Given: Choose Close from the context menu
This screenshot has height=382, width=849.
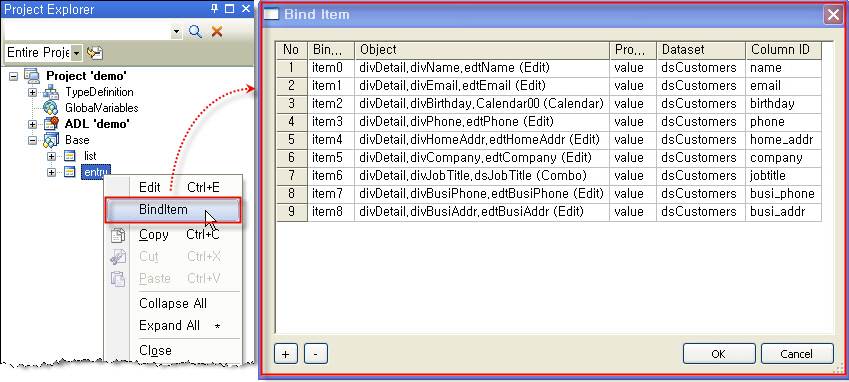Looking at the screenshot, I should tap(173, 351).
